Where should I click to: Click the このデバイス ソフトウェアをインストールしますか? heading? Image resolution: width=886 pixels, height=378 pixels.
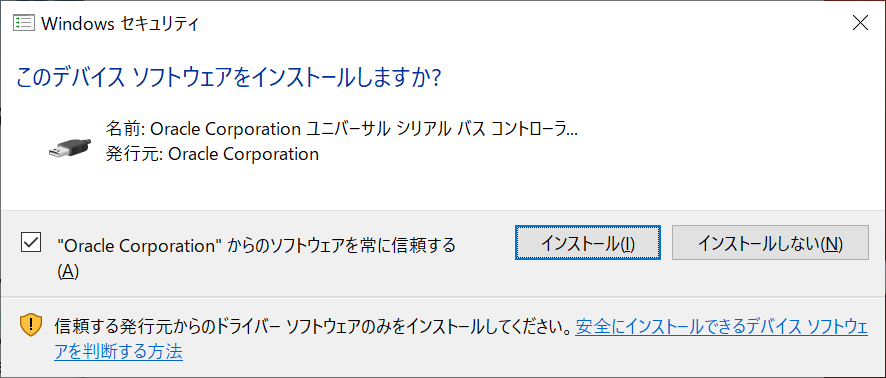(229, 77)
